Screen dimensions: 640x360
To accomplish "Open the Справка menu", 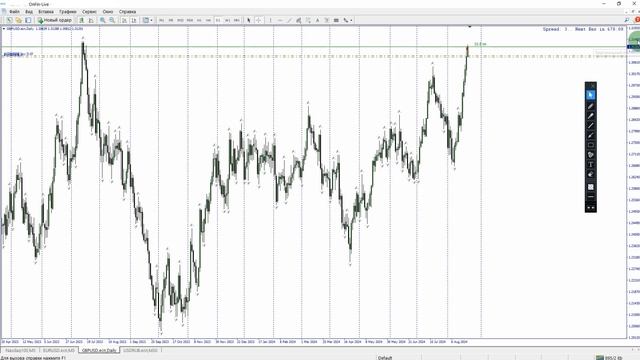I will pyautogui.click(x=127, y=12).
